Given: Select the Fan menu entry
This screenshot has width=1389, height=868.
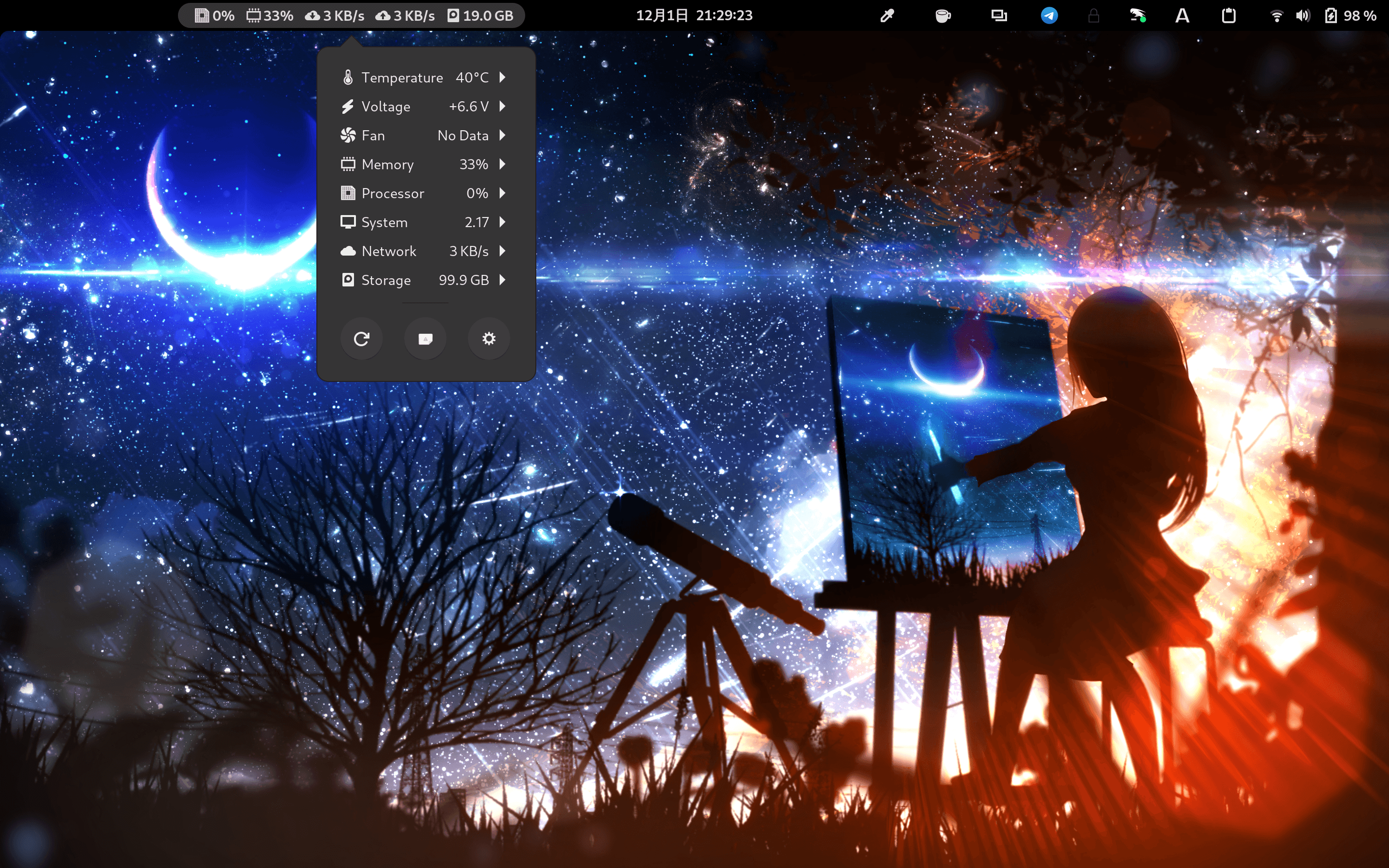Looking at the screenshot, I should point(426,135).
